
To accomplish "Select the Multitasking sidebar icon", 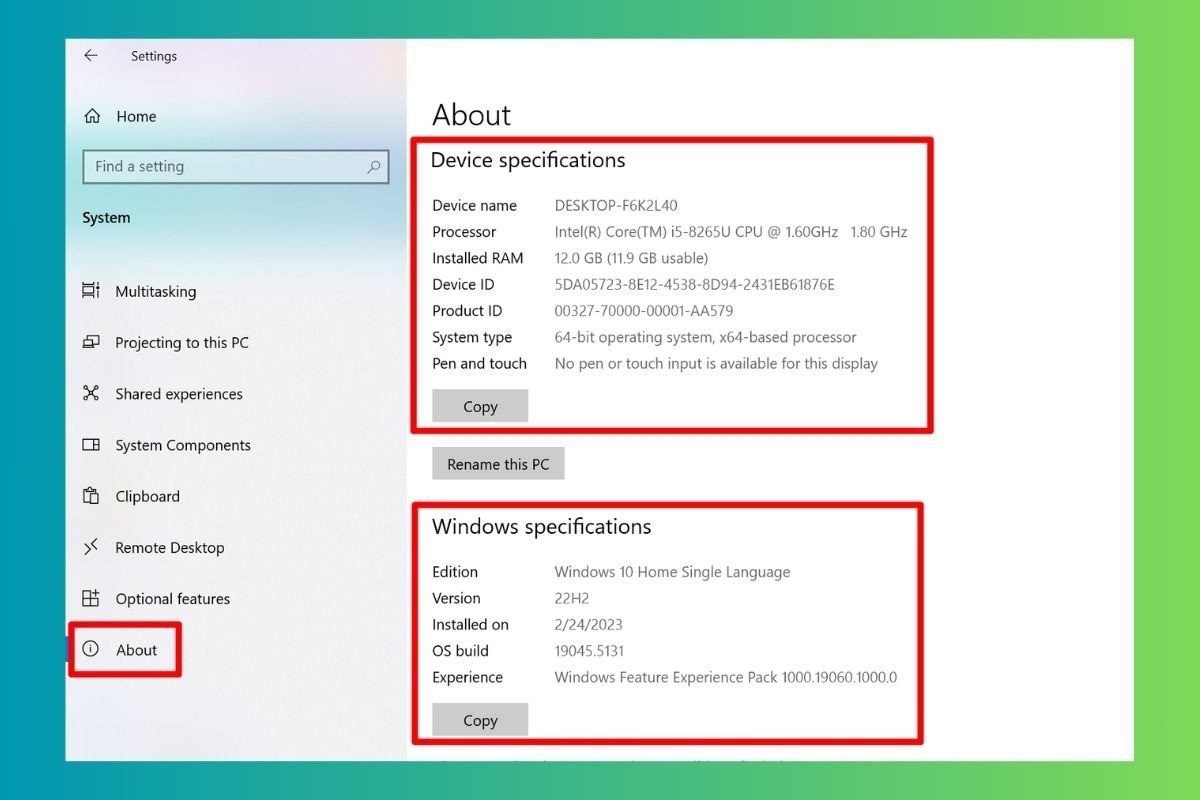I will (91, 291).
